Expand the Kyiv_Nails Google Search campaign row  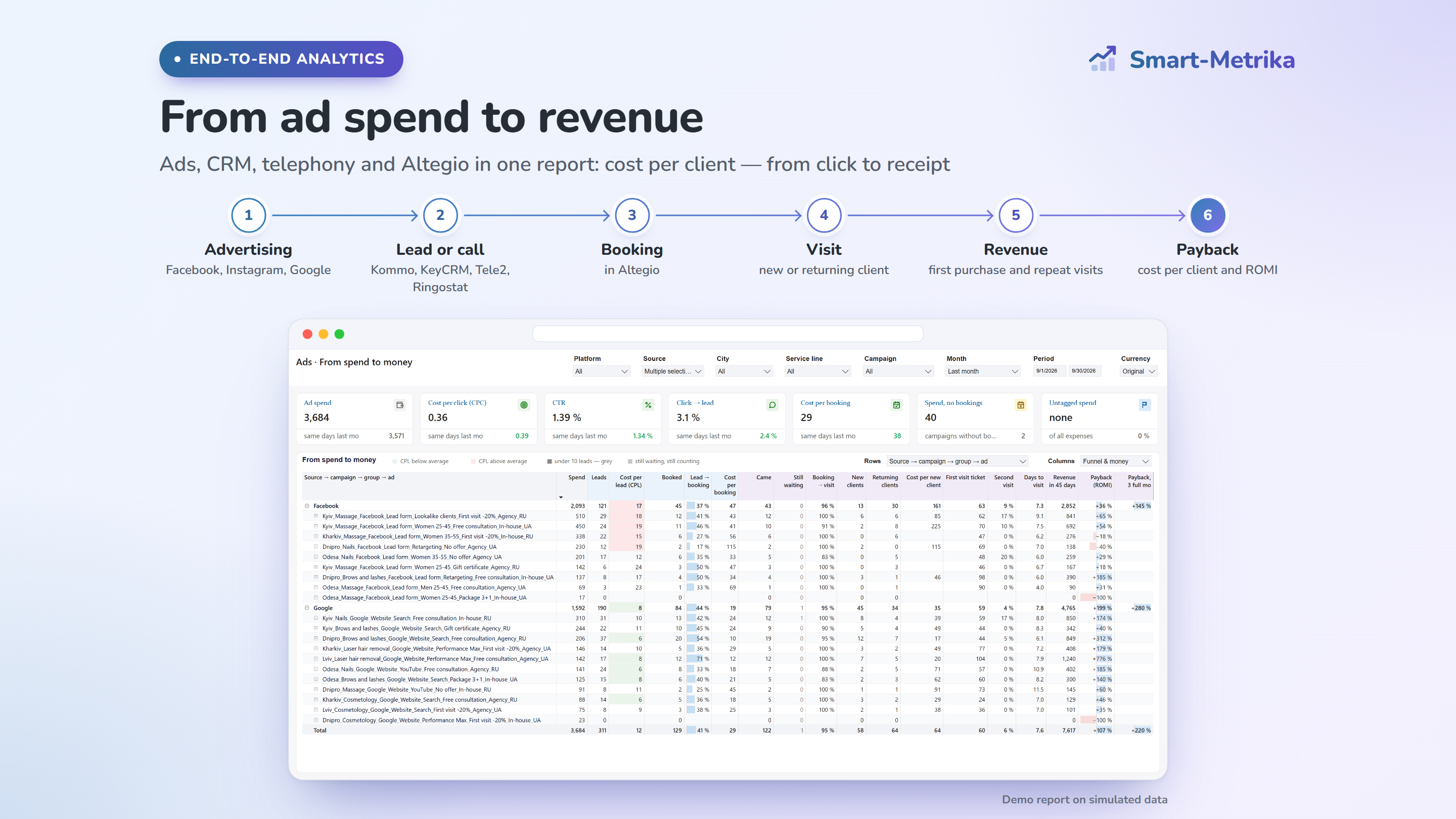[x=316, y=618]
